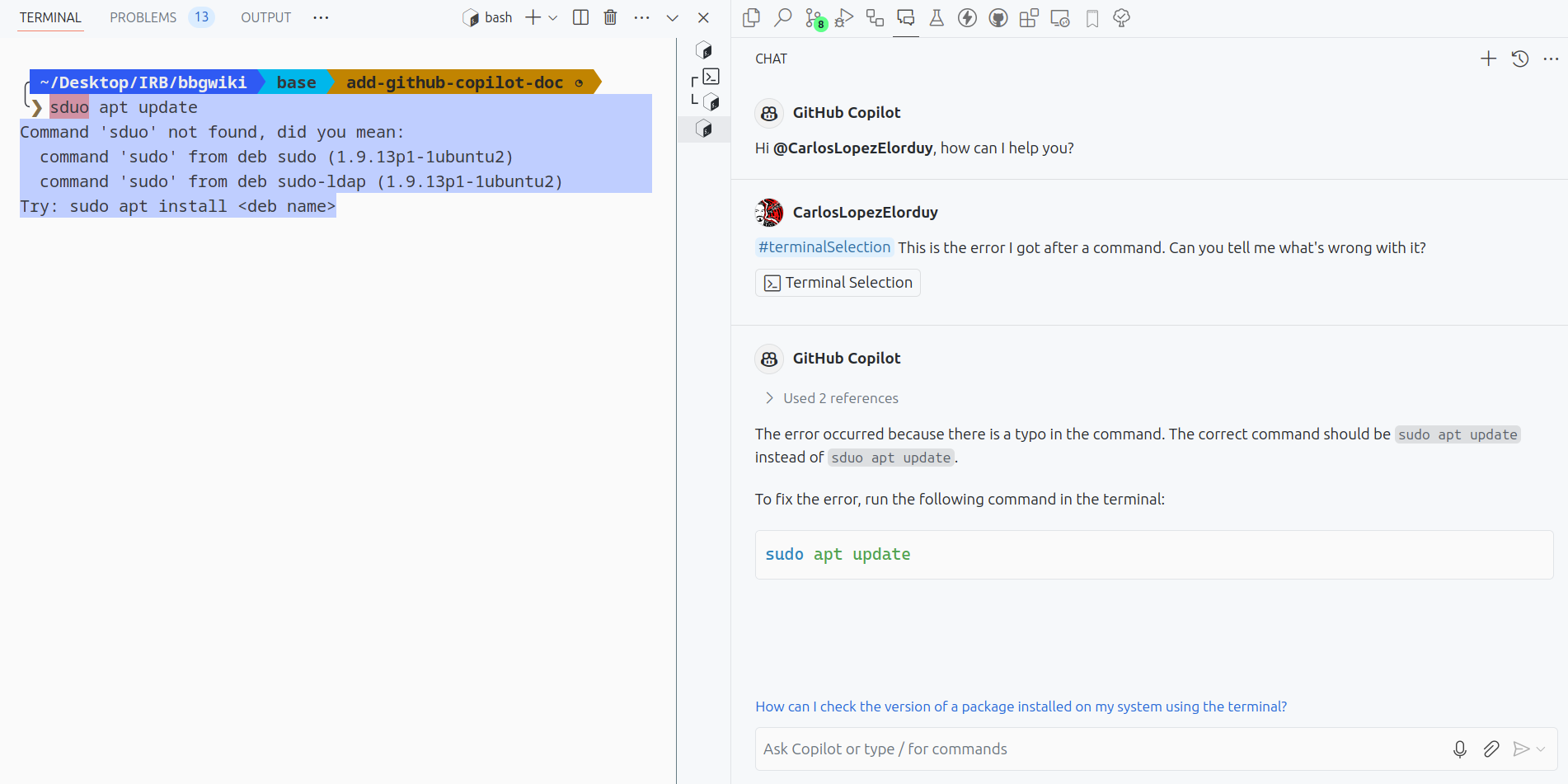This screenshot has height=784, width=1568.
Task: Click the CHAT panel title
Action: [x=771, y=59]
